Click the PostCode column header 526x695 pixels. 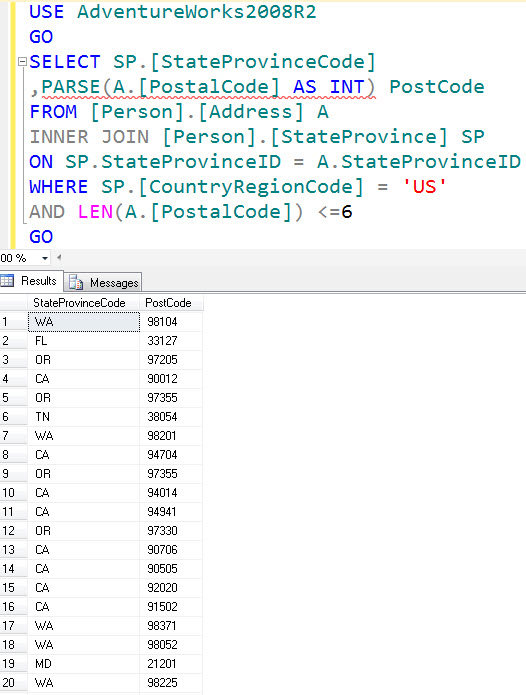171,303
